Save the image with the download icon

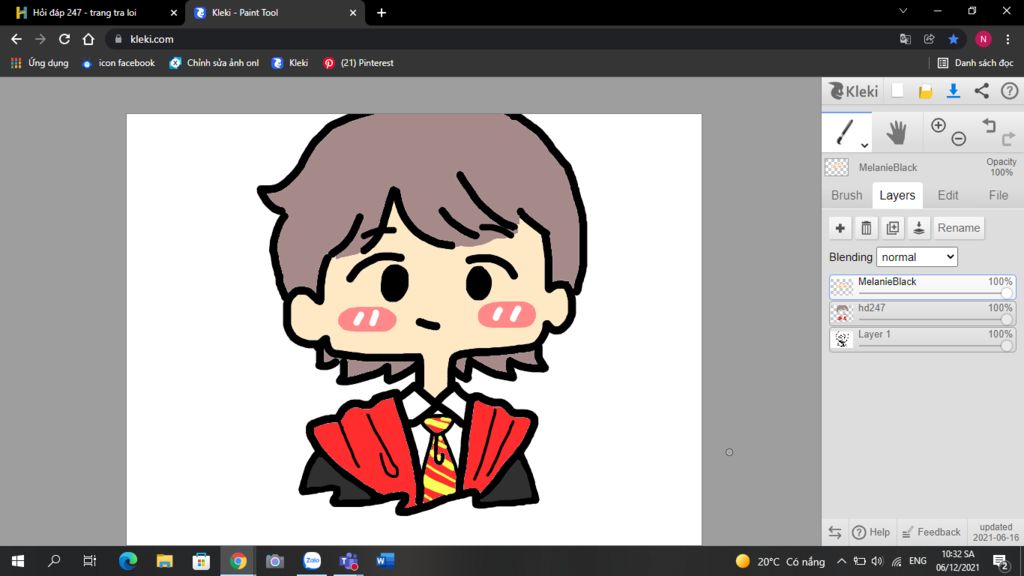[x=953, y=91]
